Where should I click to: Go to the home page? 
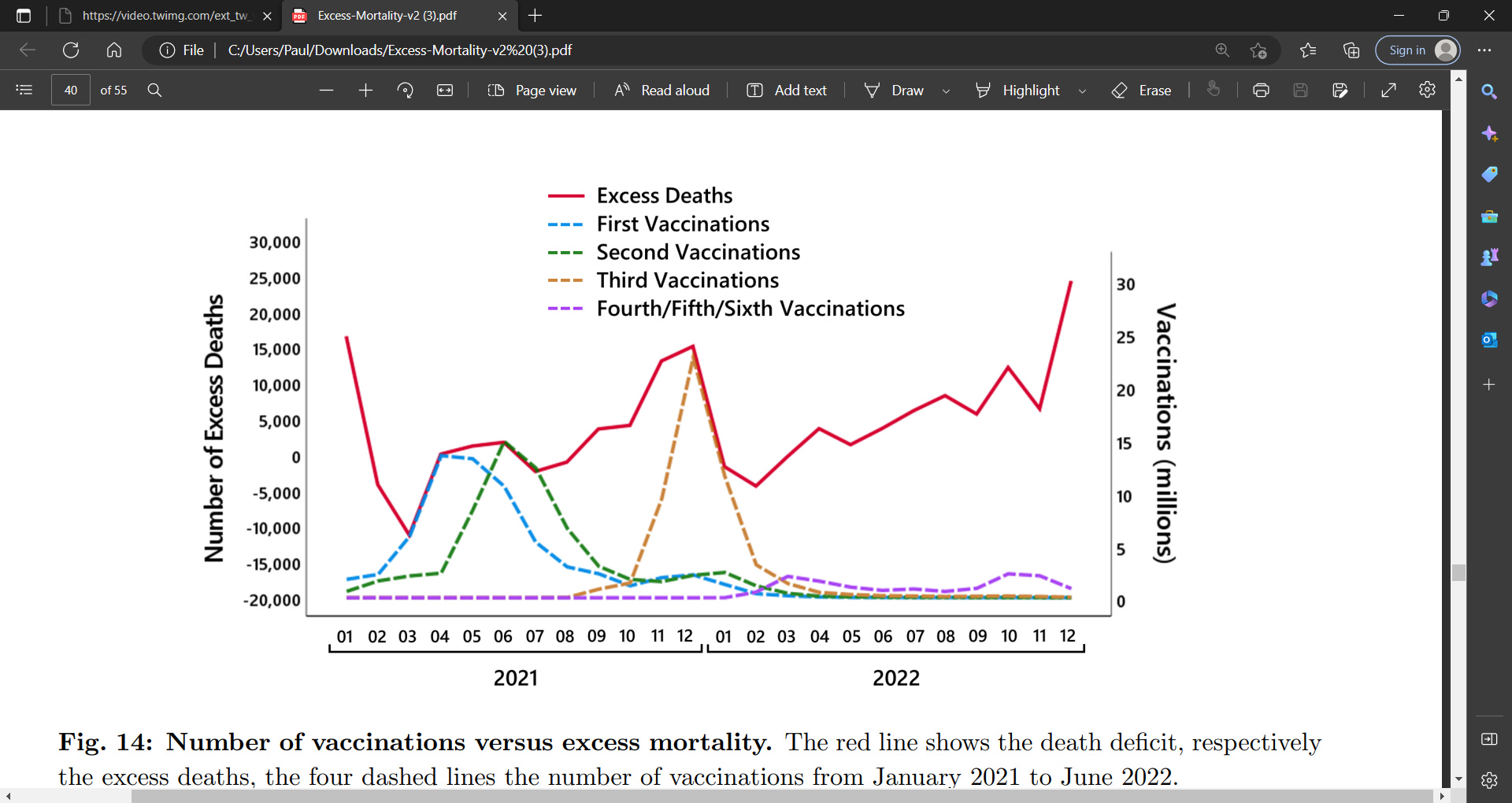coord(114,50)
